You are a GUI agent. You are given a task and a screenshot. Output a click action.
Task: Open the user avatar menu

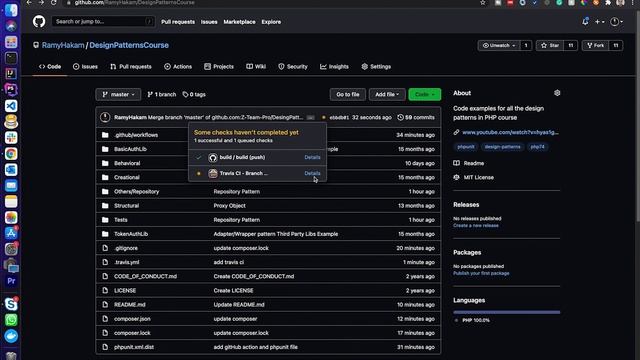(x=616, y=22)
